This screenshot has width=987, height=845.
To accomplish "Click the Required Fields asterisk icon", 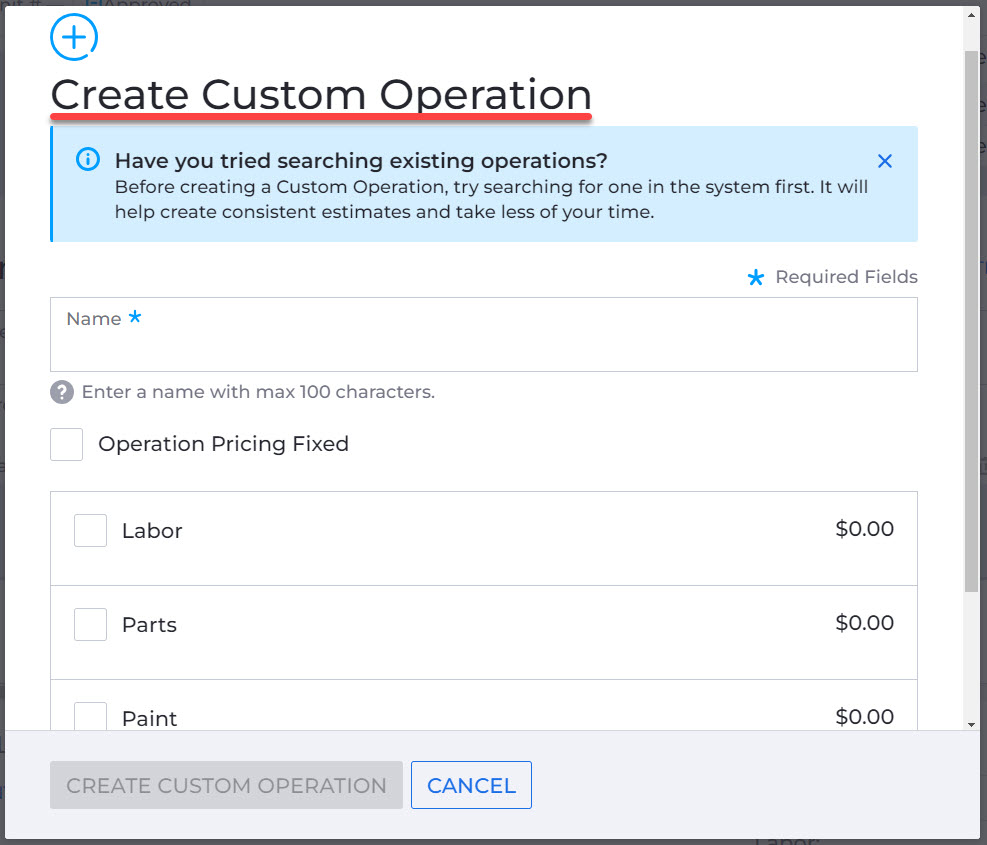I will tap(755, 277).
